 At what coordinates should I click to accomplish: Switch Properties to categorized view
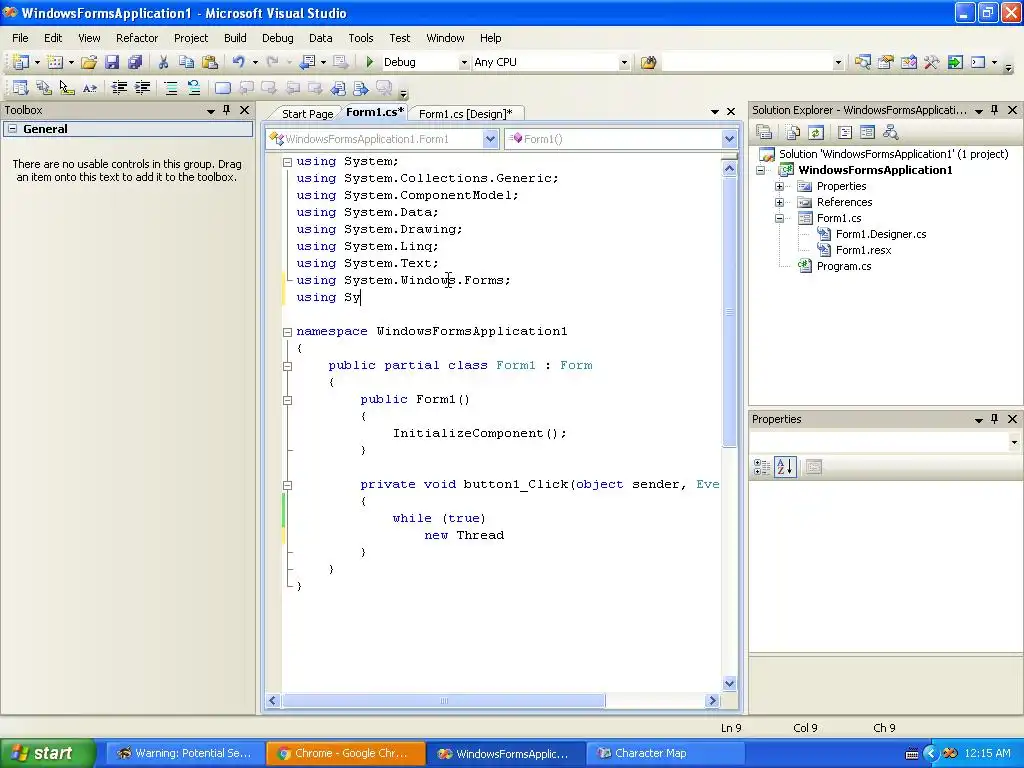761,467
